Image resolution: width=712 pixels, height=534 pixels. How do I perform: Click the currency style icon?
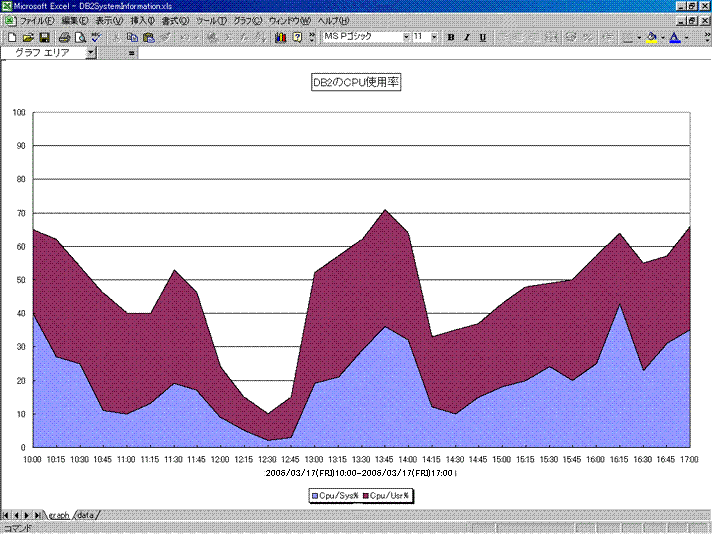pos(571,38)
